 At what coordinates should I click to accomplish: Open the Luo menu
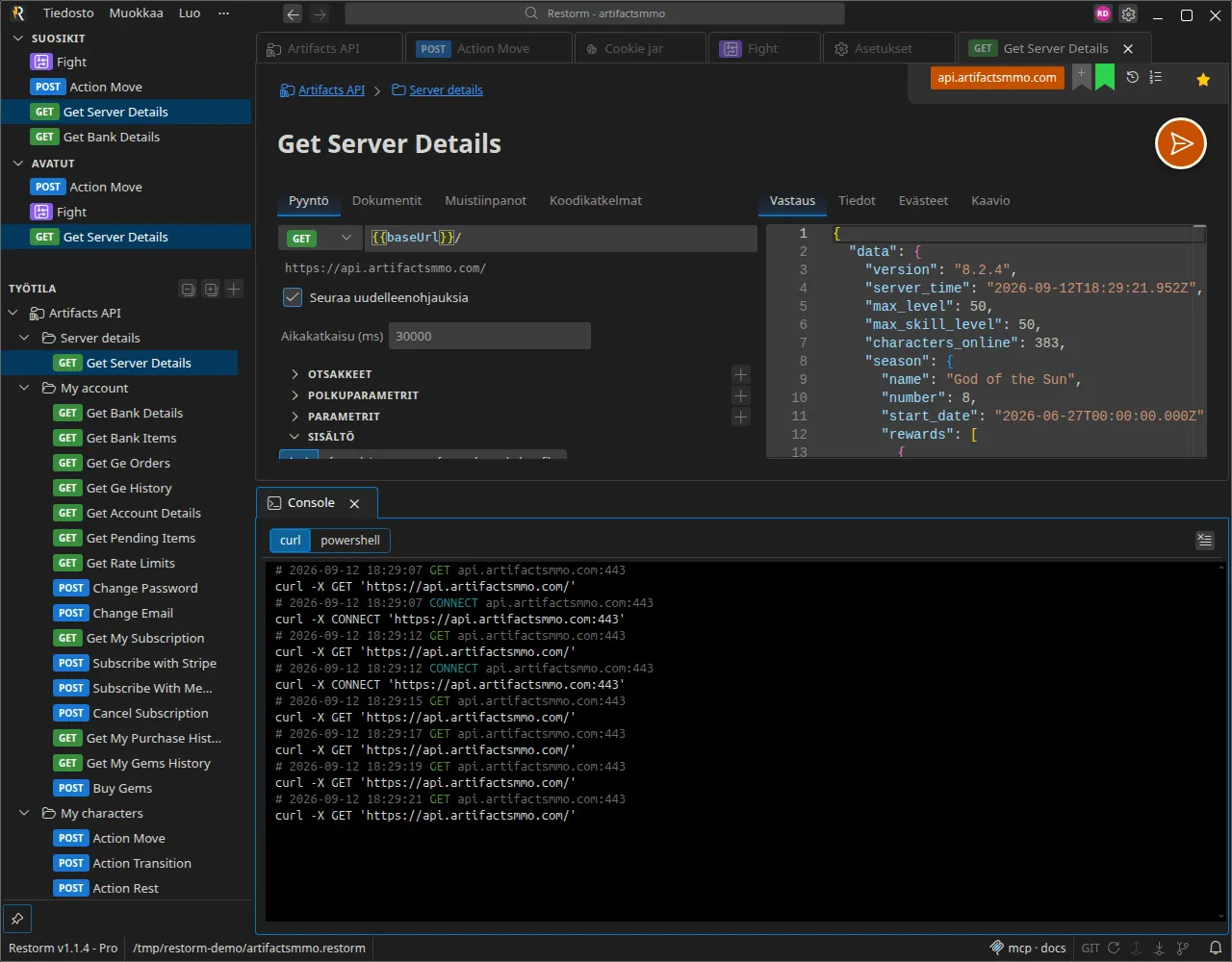pos(190,13)
